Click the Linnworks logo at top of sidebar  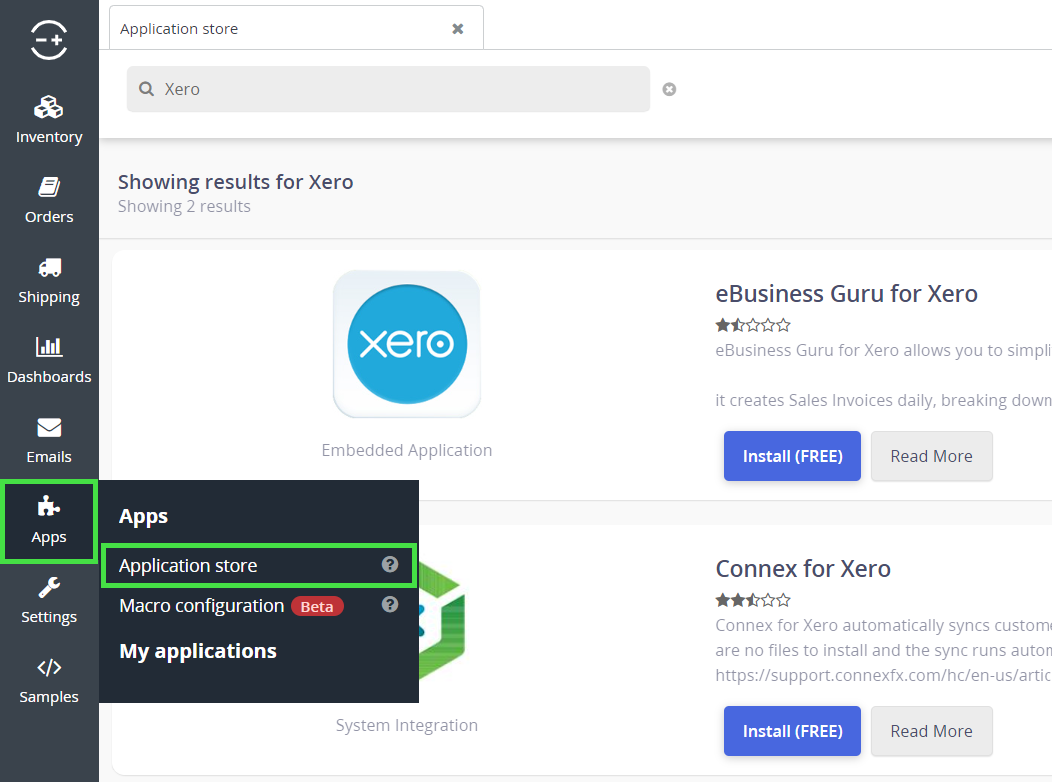point(49,40)
